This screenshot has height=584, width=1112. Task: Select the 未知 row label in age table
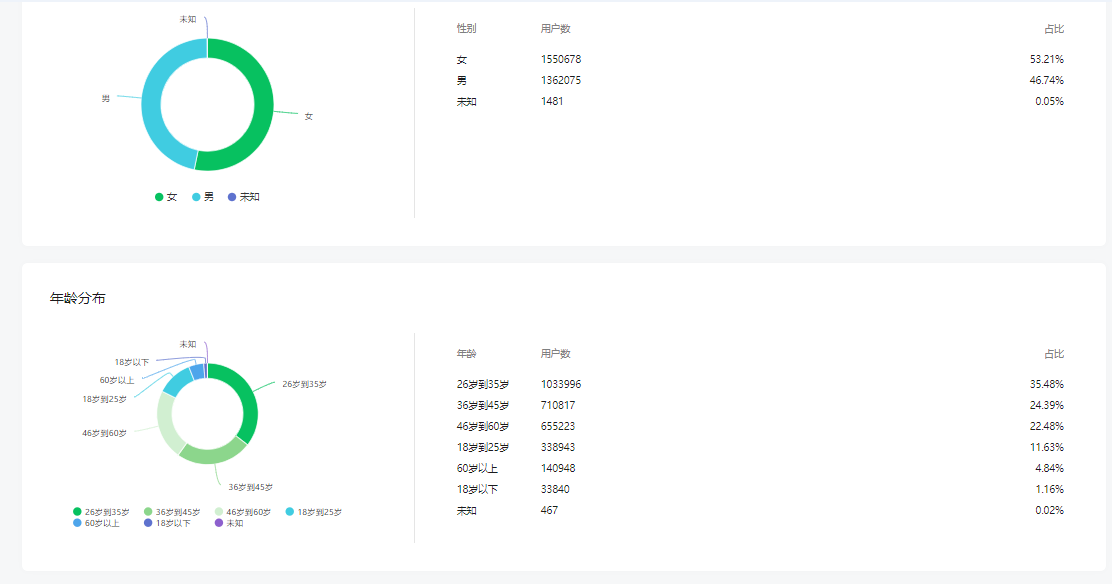coord(467,510)
